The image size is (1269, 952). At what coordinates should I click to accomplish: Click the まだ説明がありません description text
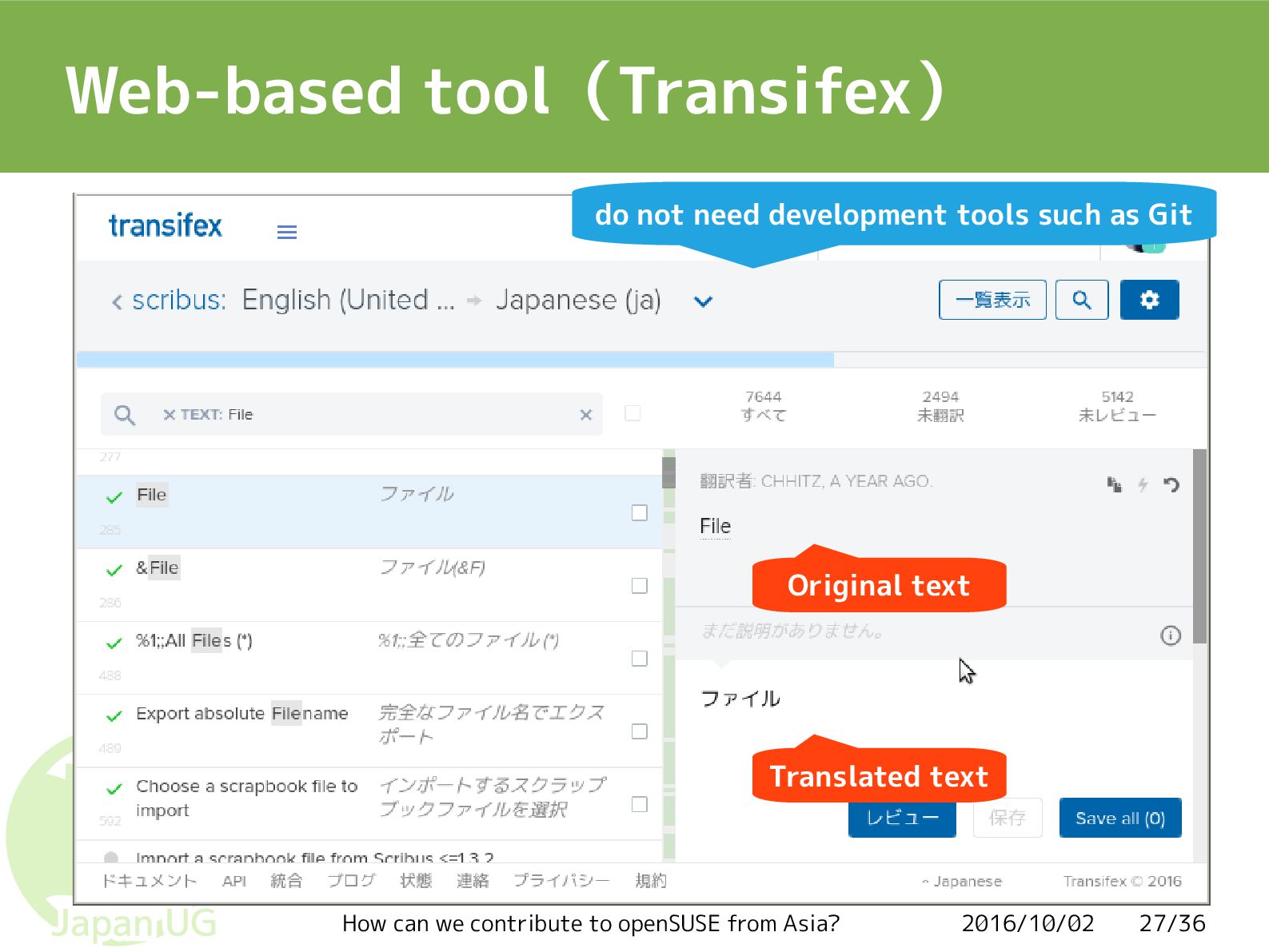[x=792, y=631]
